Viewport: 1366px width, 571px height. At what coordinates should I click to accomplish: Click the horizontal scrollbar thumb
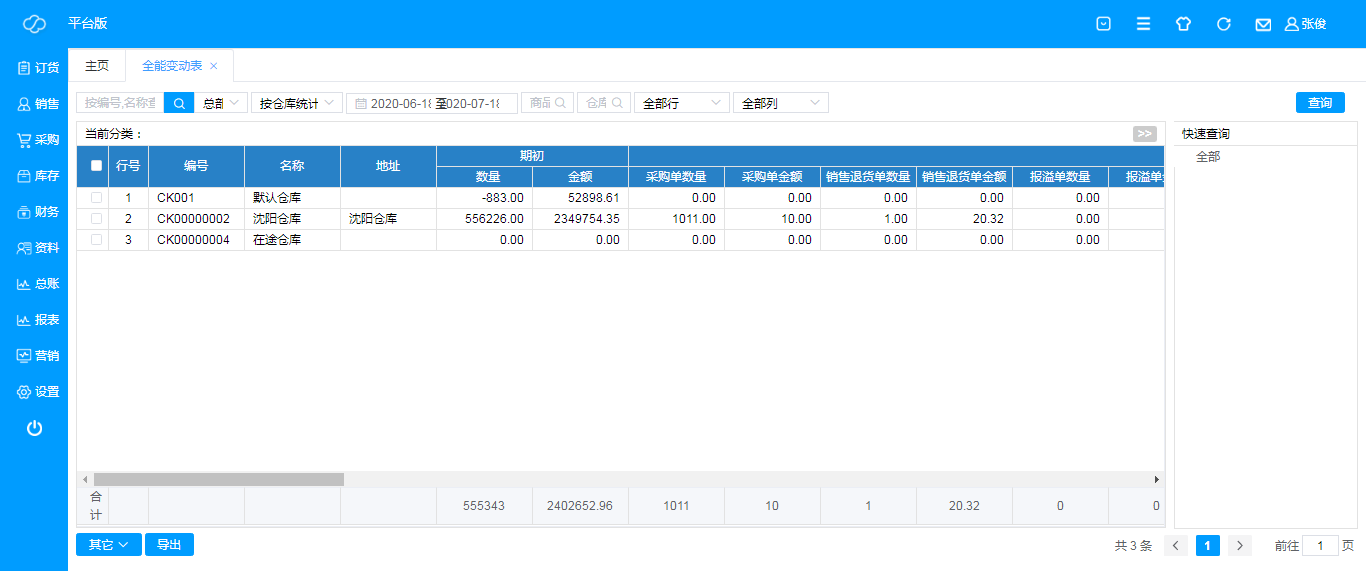(219, 480)
